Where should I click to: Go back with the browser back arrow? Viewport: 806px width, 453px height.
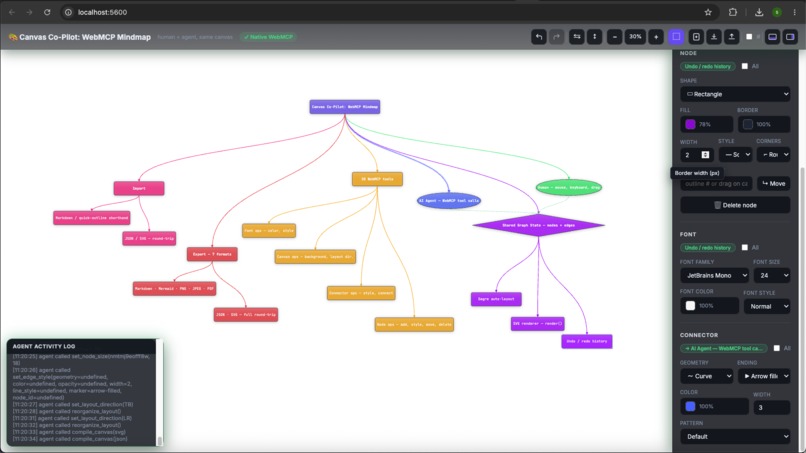(12, 12)
